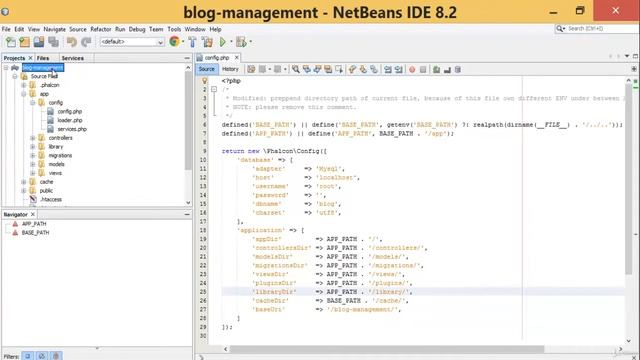Click the Find Previous Occurrence icon

307,69
